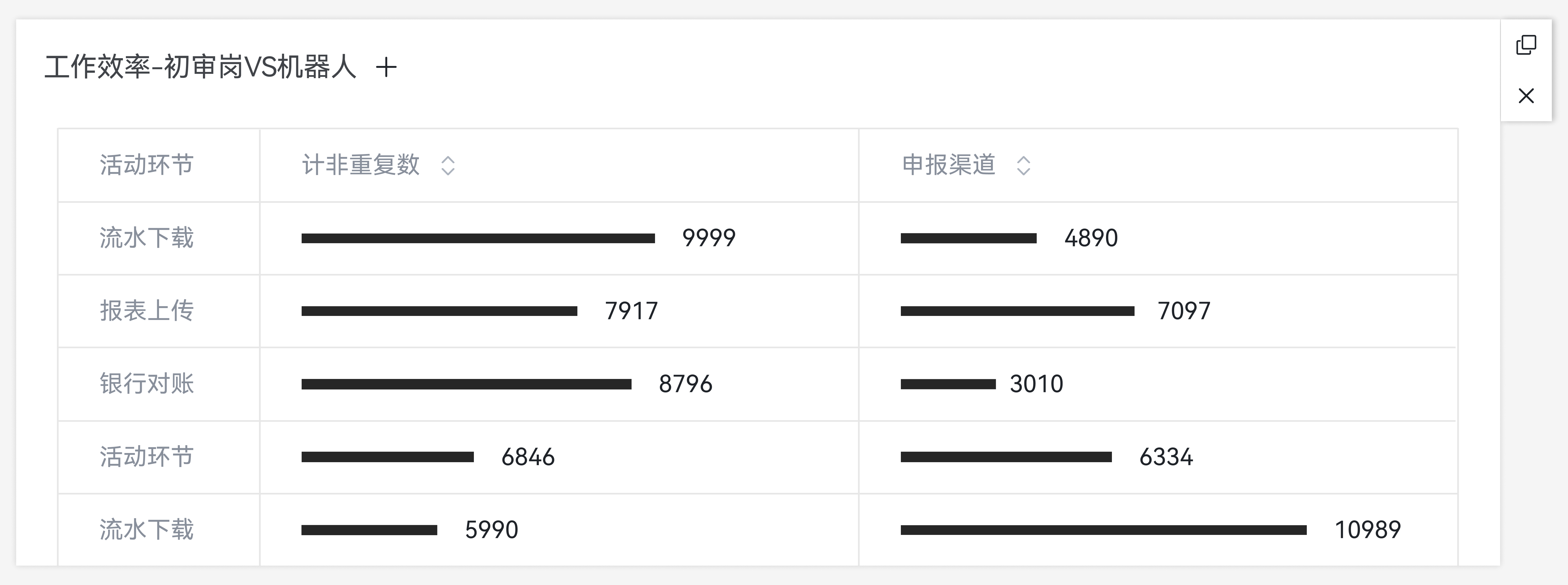This screenshot has height=585, width=1568.
Task: Click the value 6846
Action: (528, 457)
